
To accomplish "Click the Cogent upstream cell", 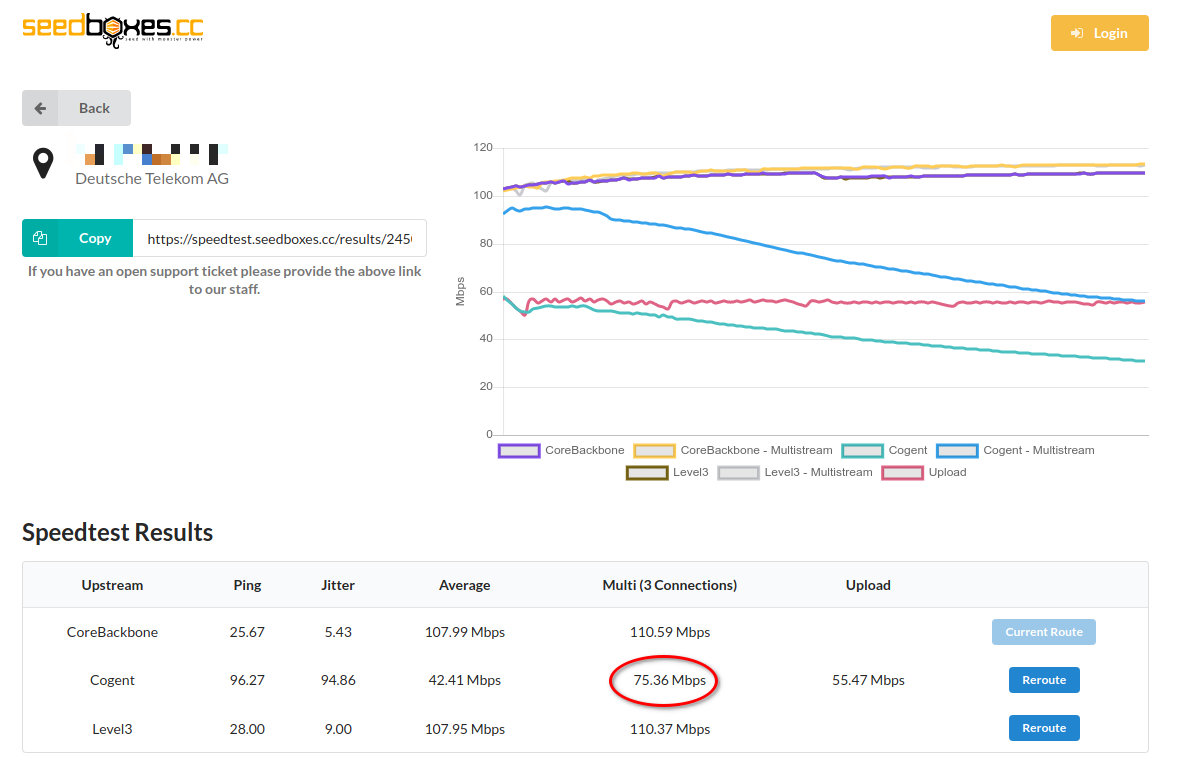I will click(x=112, y=680).
